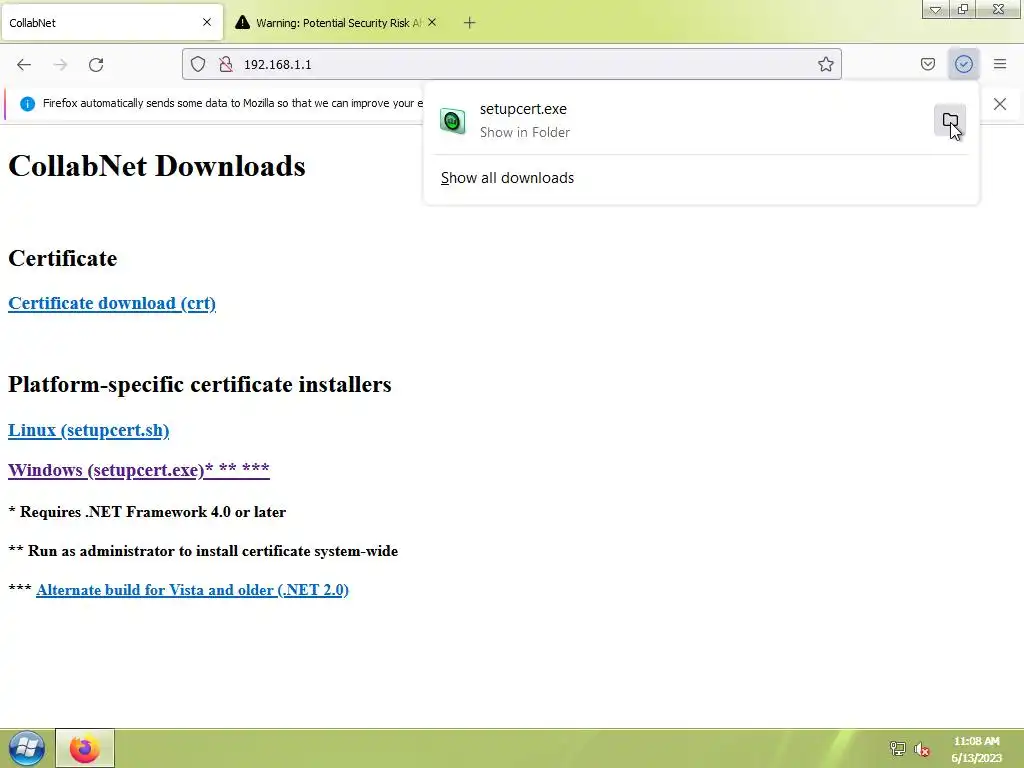The width and height of the screenshot is (1024, 768).
Task: Click the Show in Folder text
Action: 524,132
